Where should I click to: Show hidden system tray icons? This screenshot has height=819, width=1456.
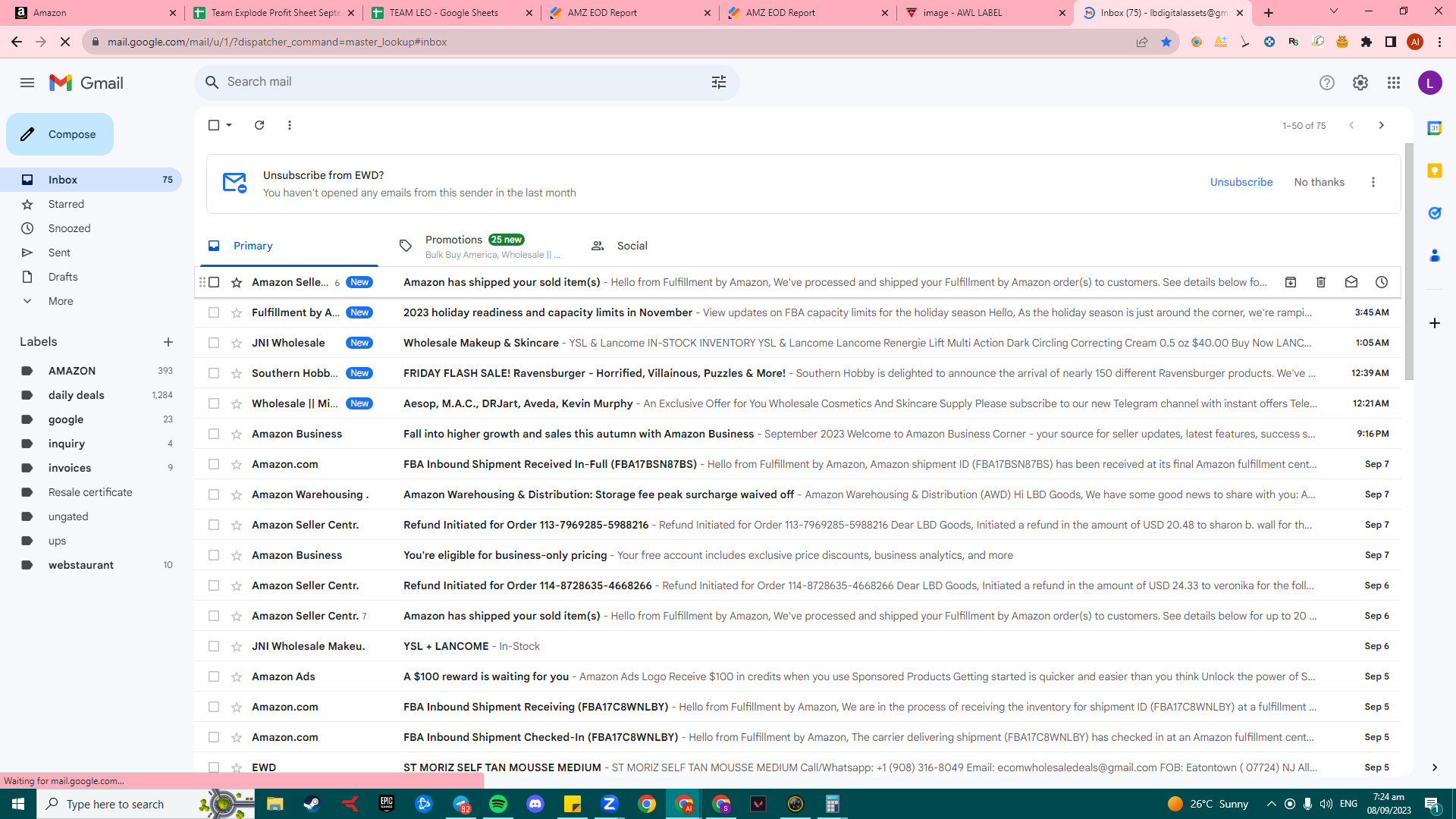(1272, 804)
